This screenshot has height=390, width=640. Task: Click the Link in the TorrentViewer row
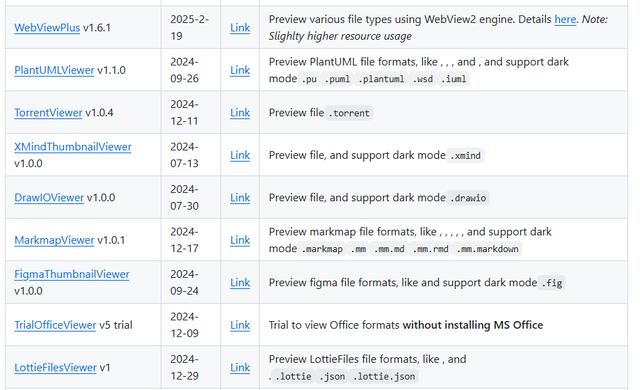click(x=240, y=113)
